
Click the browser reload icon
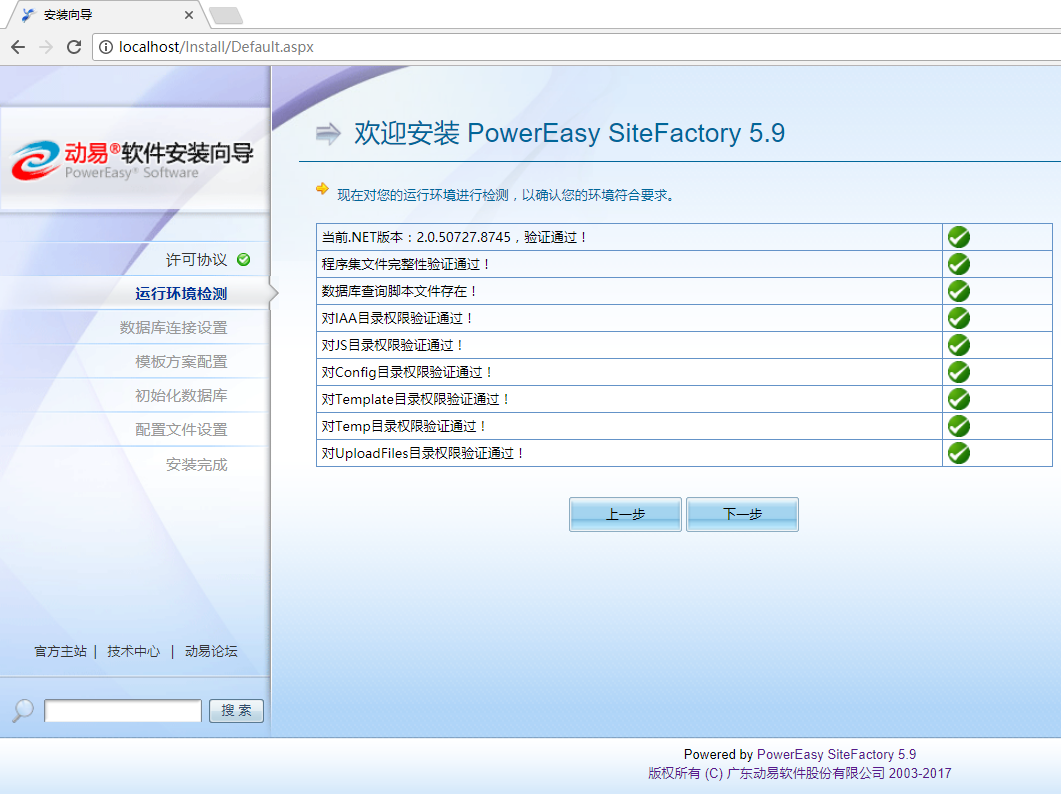click(x=73, y=47)
